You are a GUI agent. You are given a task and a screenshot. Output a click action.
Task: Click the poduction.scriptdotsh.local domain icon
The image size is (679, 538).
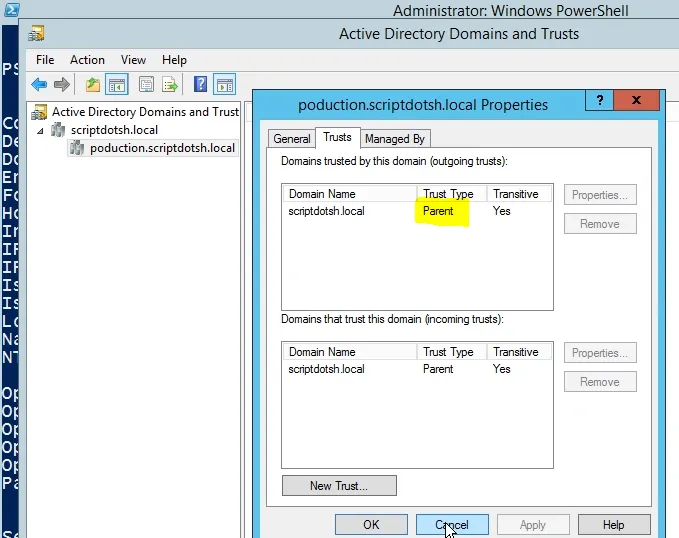pos(77,148)
